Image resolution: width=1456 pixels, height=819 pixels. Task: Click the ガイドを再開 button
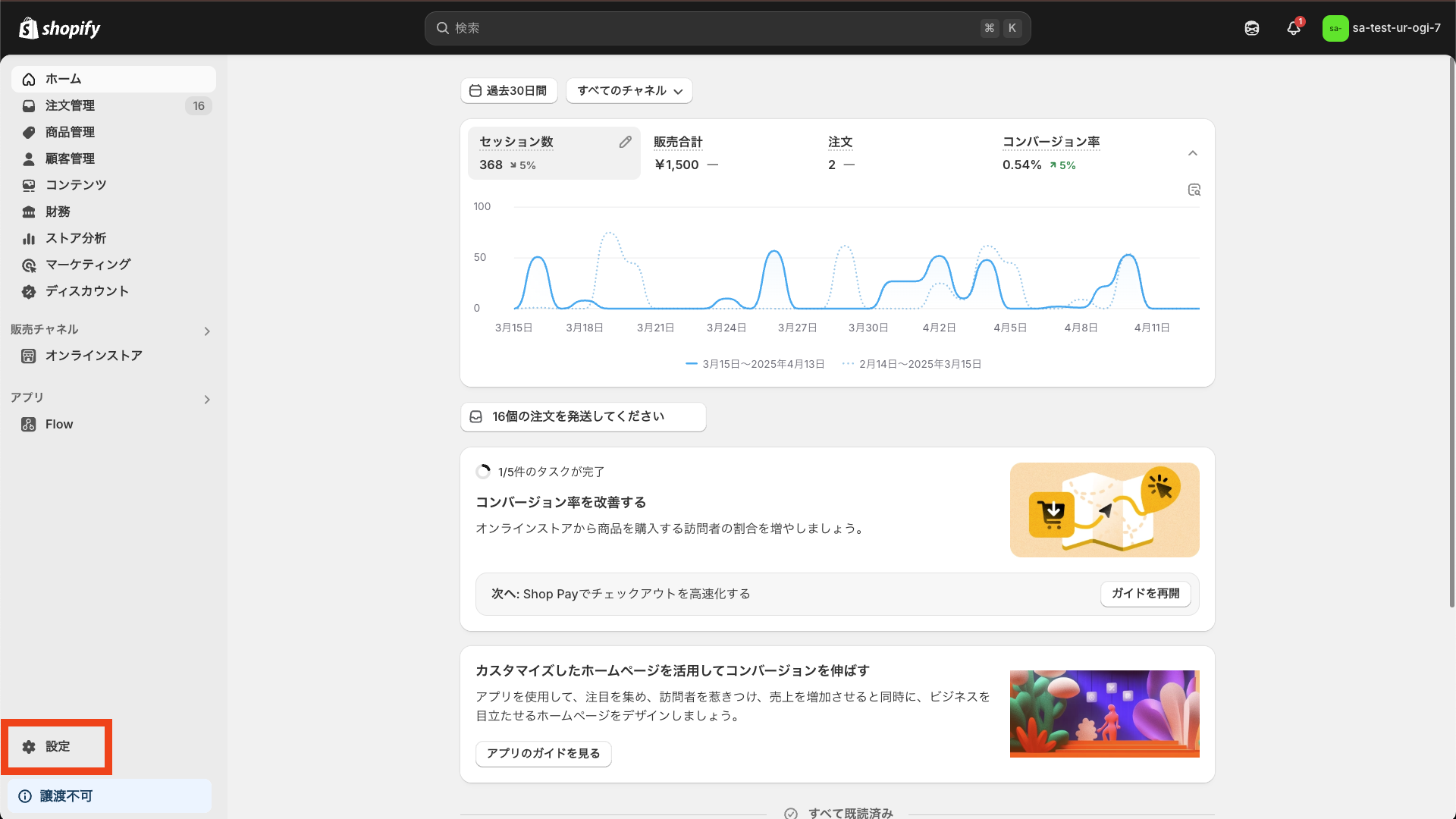click(x=1145, y=594)
